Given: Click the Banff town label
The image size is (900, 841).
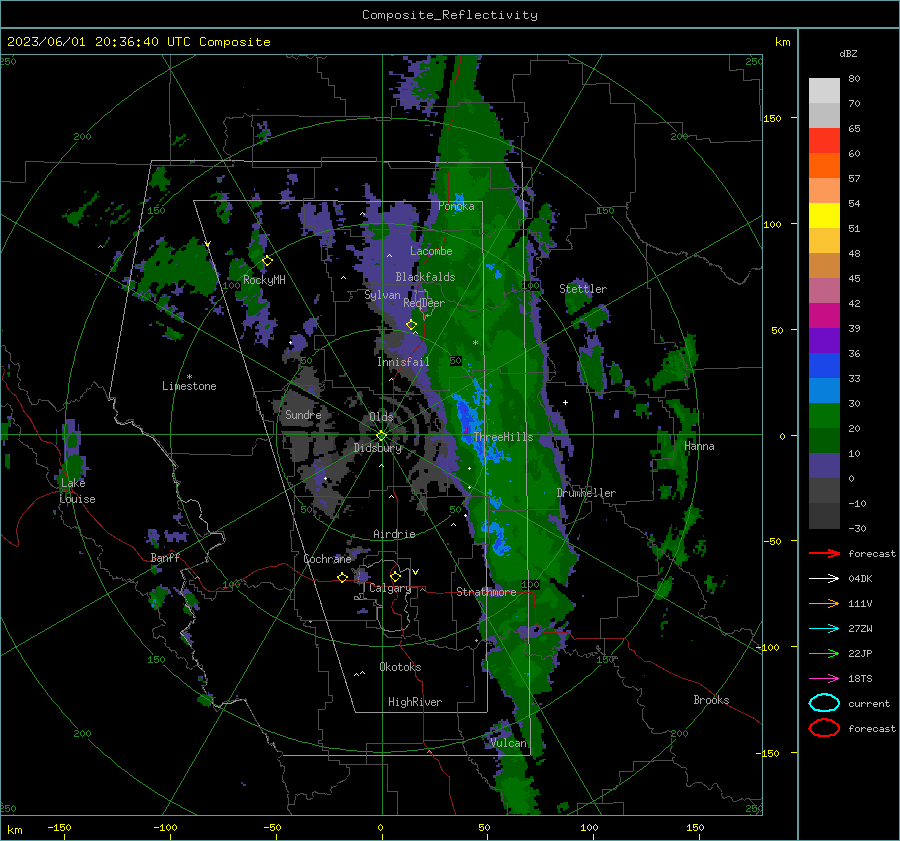Looking at the screenshot, I should click(x=165, y=558).
